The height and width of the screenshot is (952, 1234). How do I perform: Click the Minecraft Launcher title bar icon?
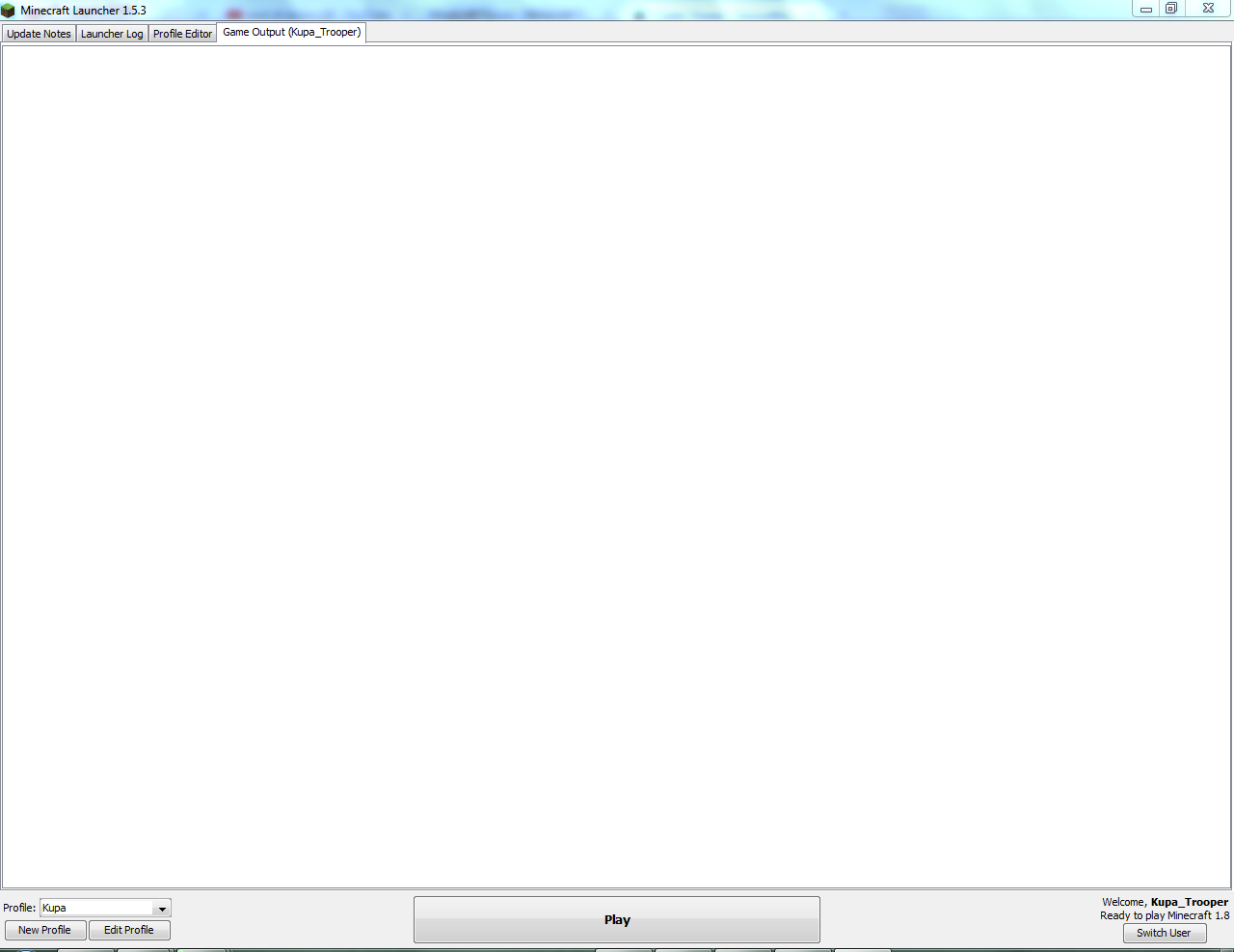pyautogui.click(x=9, y=11)
